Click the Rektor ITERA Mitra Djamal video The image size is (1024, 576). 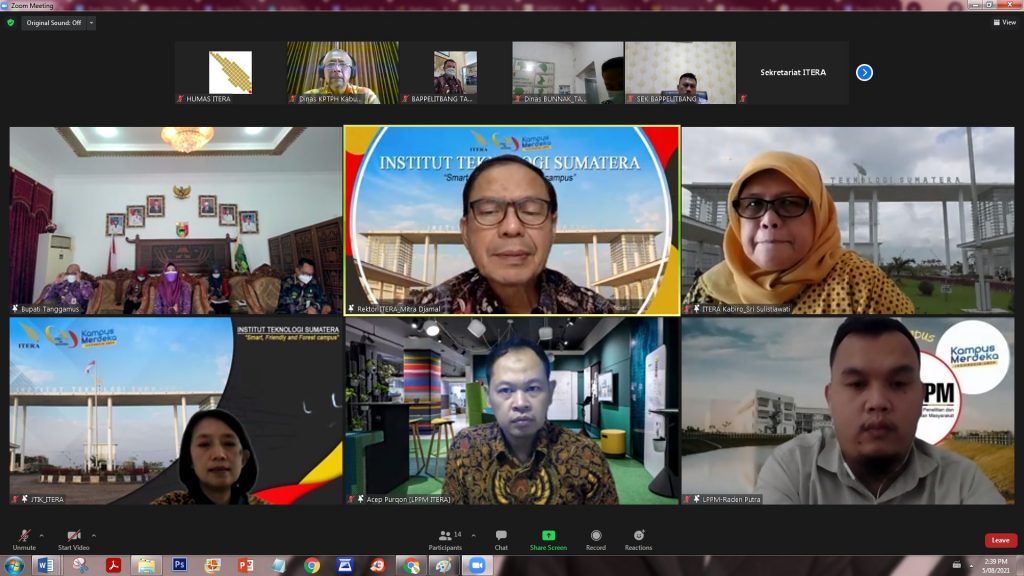(x=512, y=221)
